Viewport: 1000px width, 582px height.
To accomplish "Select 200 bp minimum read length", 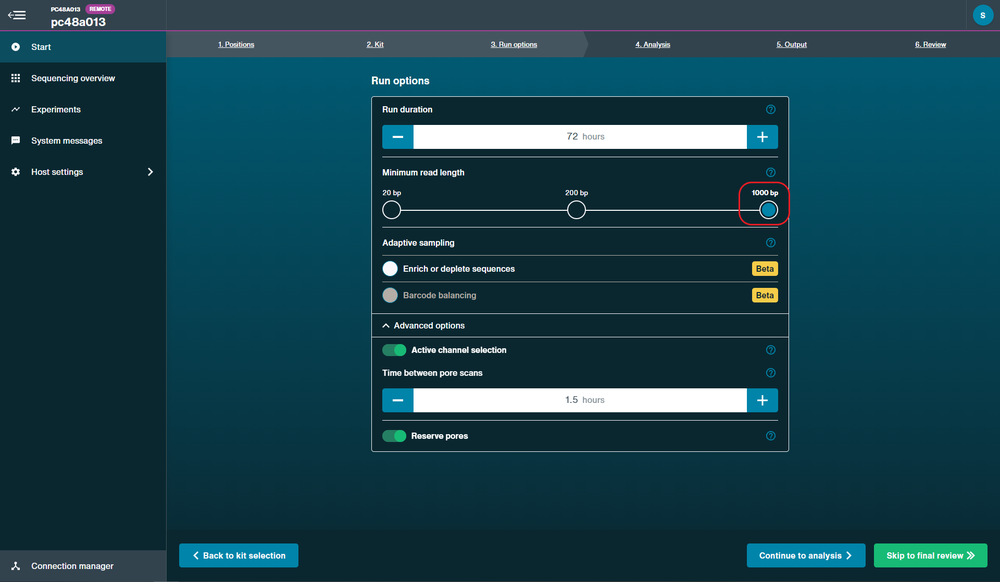I will (577, 210).
